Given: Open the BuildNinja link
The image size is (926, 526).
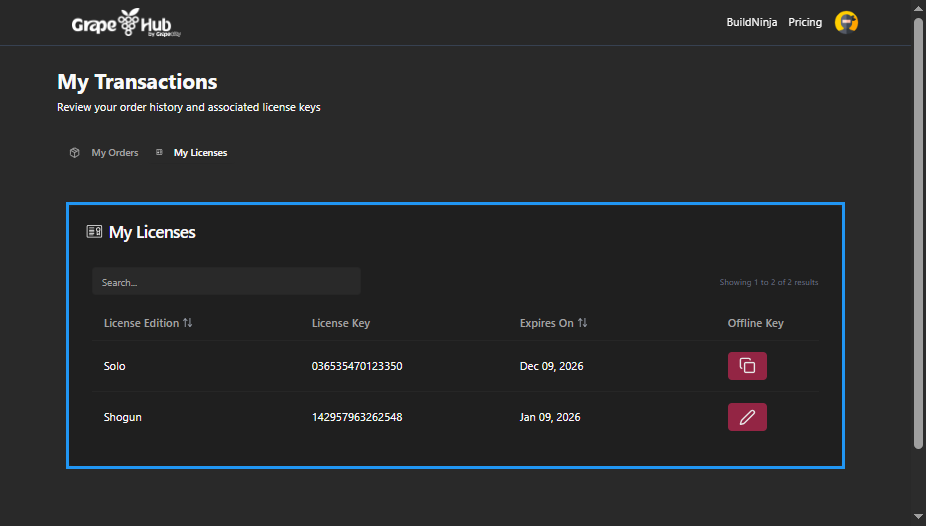Looking at the screenshot, I should [751, 22].
